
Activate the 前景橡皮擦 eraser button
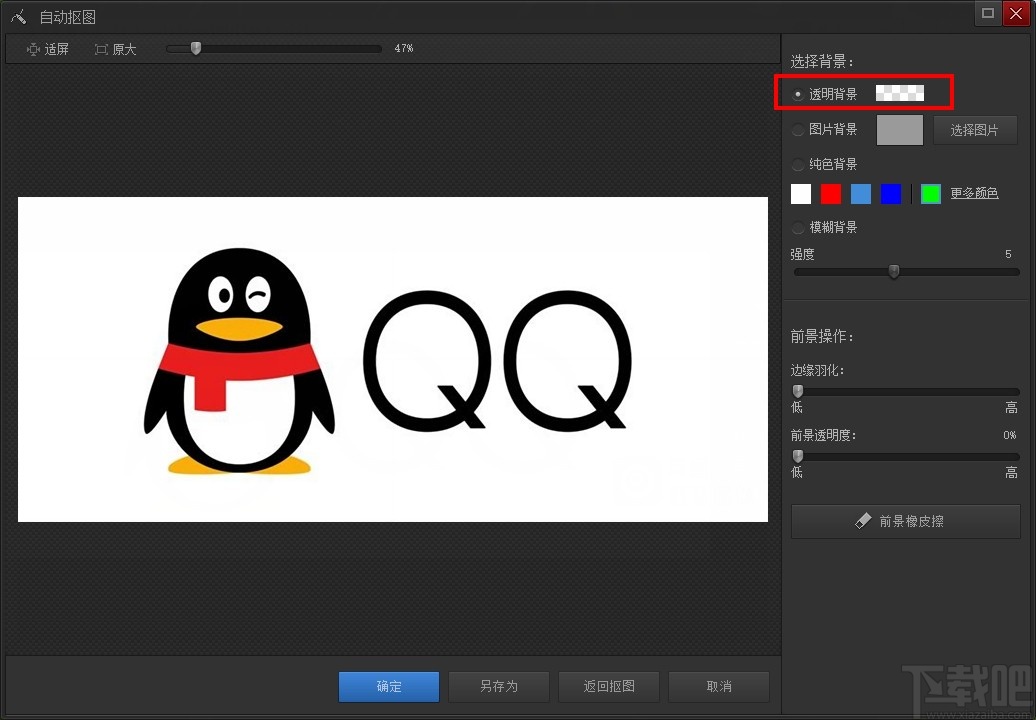[x=906, y=521]
